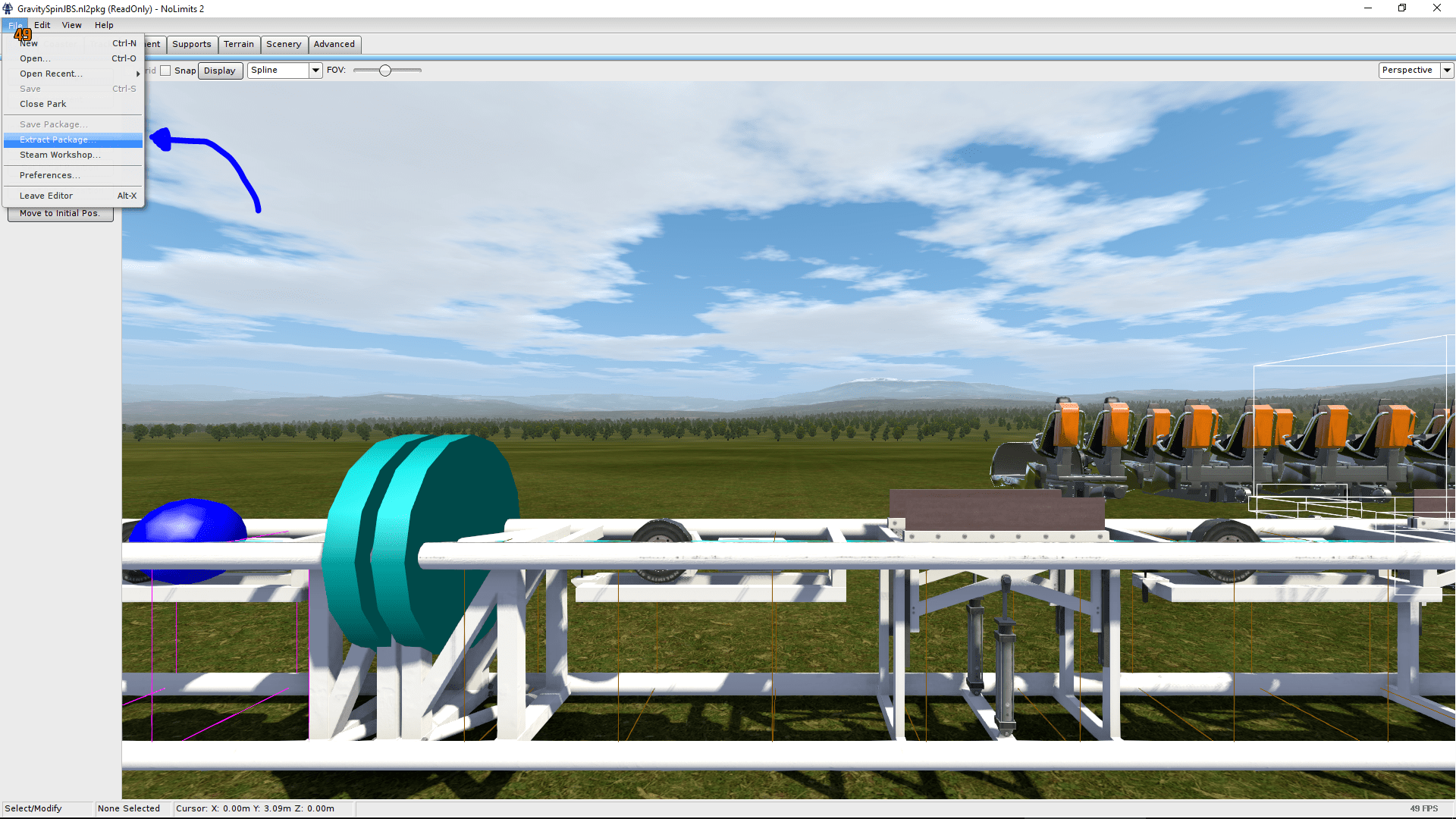Switch to the Supports tab
This screenshot has height=819, width=1456.
point(191,44)
